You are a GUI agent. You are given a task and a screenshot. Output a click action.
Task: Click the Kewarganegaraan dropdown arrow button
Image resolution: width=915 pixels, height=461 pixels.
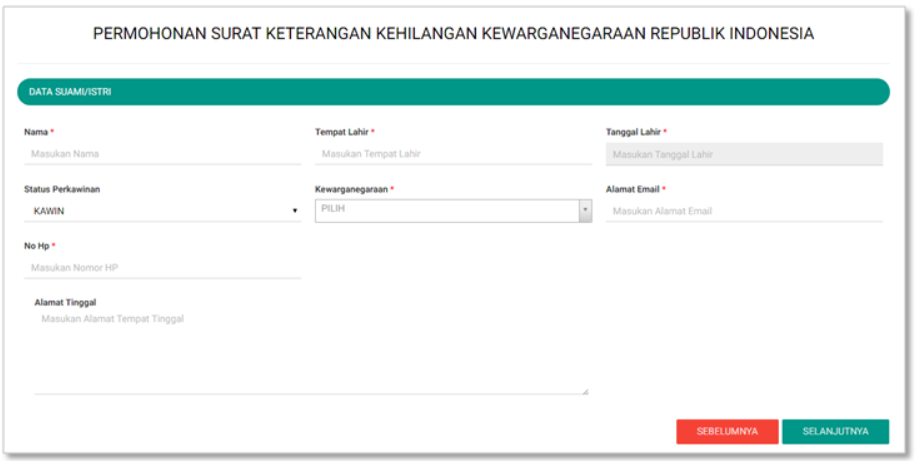pos(585,211)
